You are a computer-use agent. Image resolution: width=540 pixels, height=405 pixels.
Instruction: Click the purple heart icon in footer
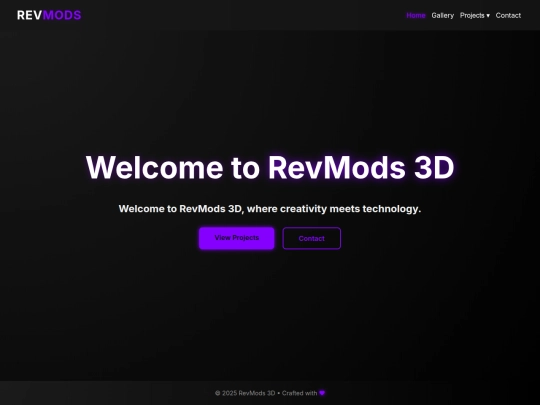coord(322,393)
